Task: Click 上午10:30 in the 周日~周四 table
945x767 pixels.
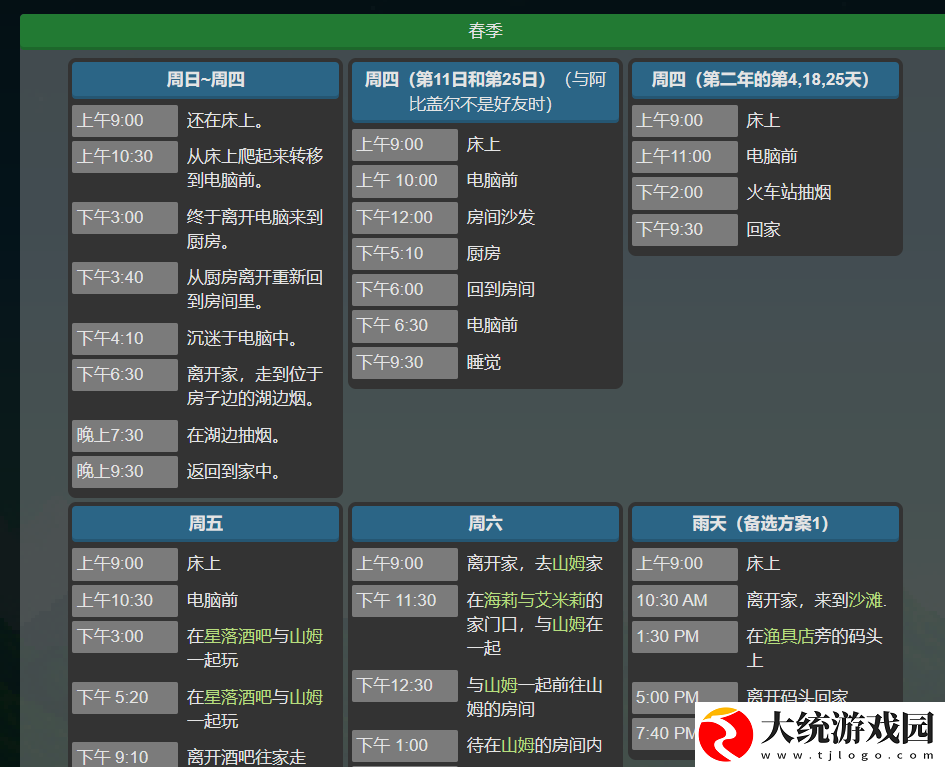Action: coord(125,157)
